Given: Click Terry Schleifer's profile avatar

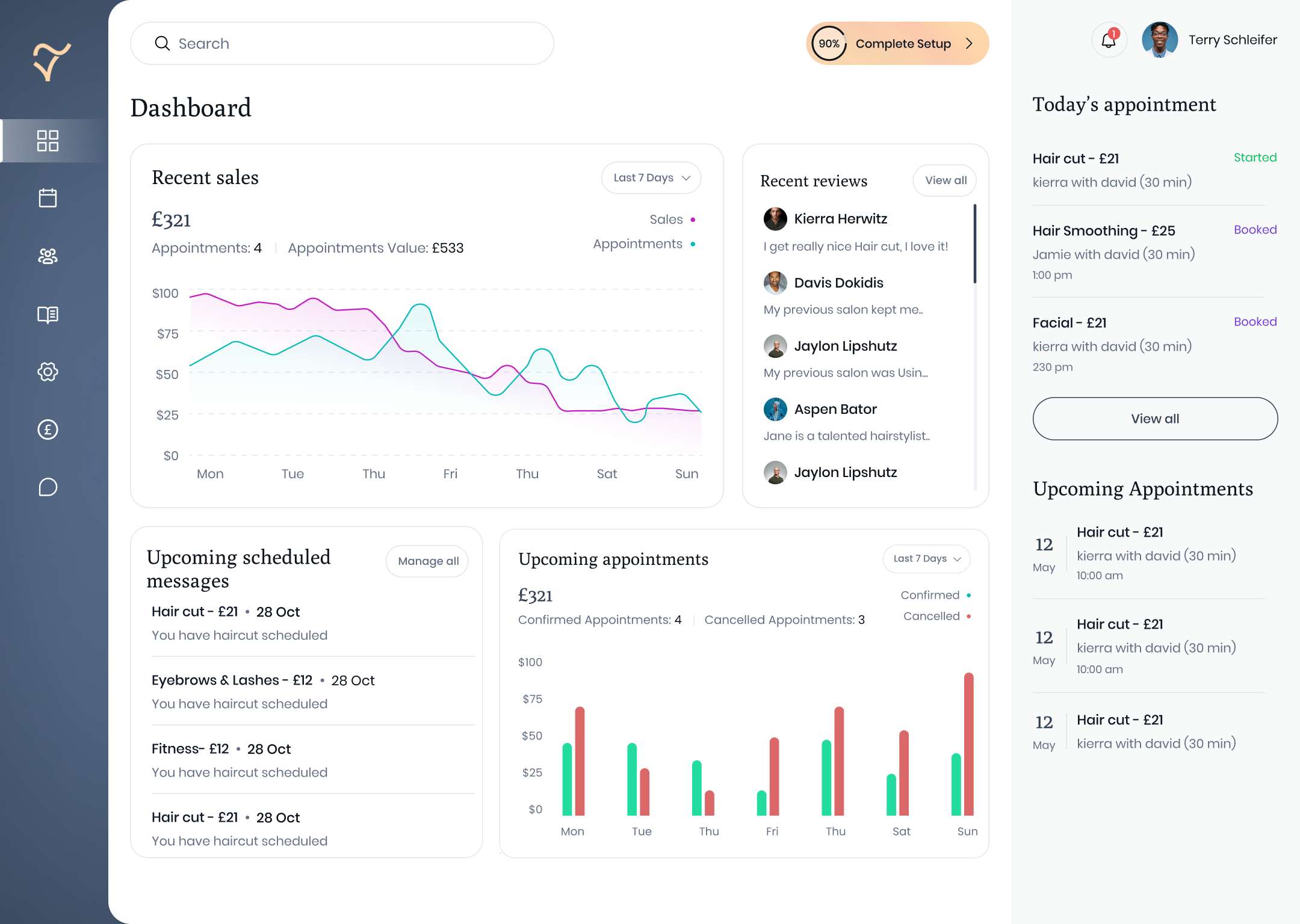Looking at the screenshot, I should tap(1159, 40).
